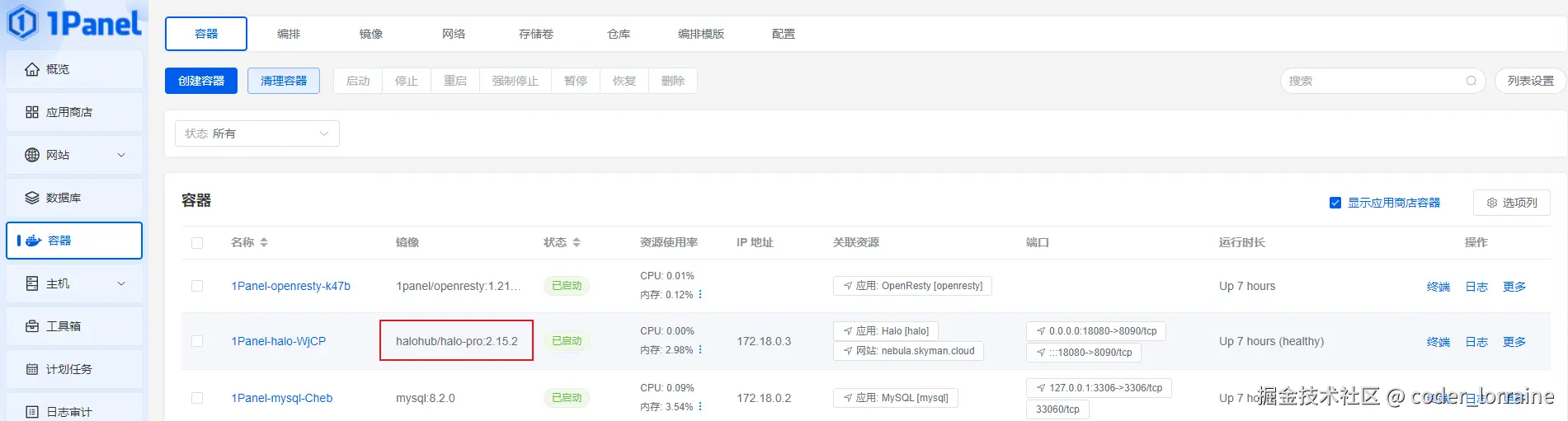1568x421 pixels.
Task: Open the 应用商店 app store icon
Action: click(x=32, y=112)
